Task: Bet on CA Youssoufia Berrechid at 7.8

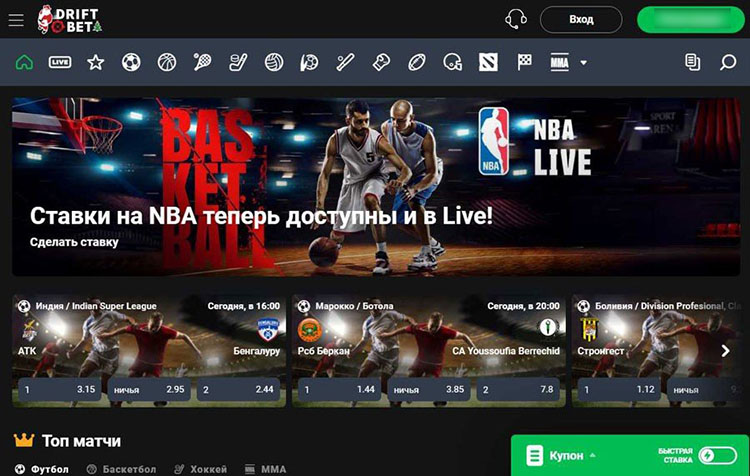Action: point(518,389)
